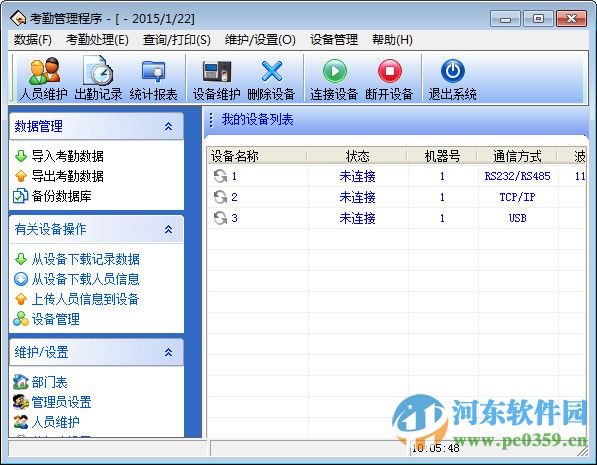Screen dimensions: 597x465
Task: Open 出勤记录 toolbar icon
Action: (98, 70)
